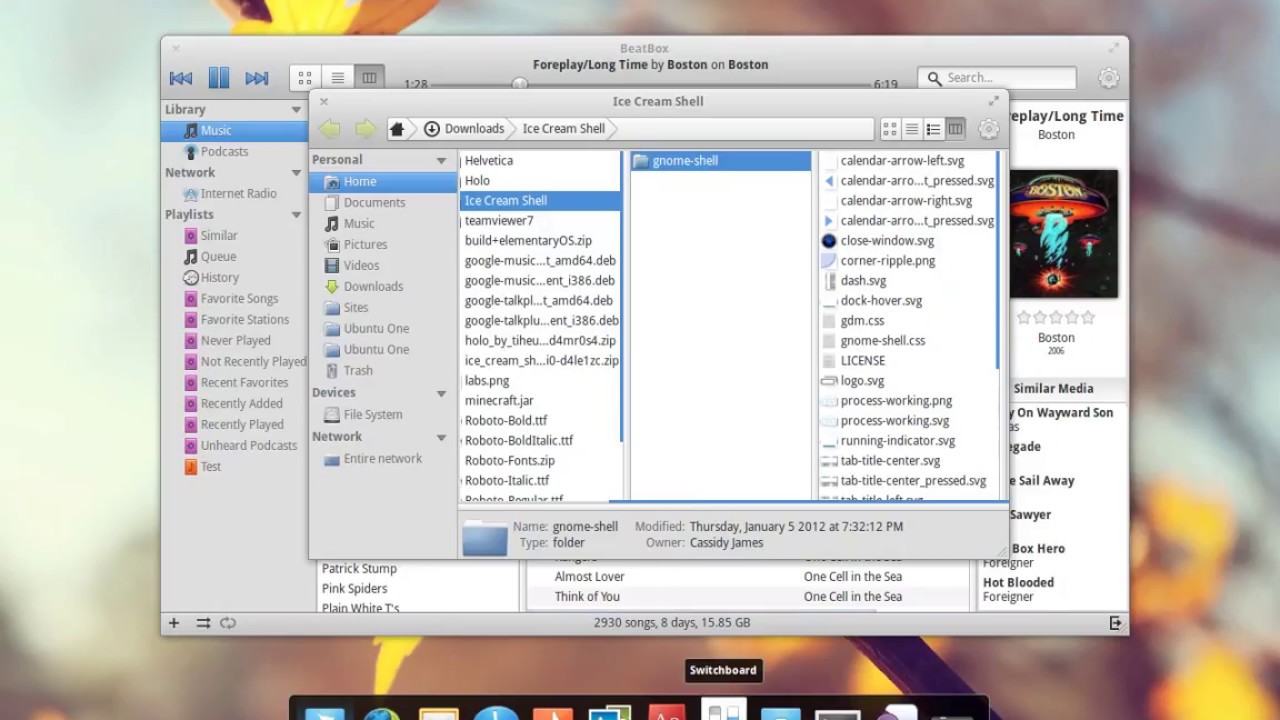The image size is (1280, 720).
Task: Toggle shuffle in BeatBox bottom bar
Action: 203,623
